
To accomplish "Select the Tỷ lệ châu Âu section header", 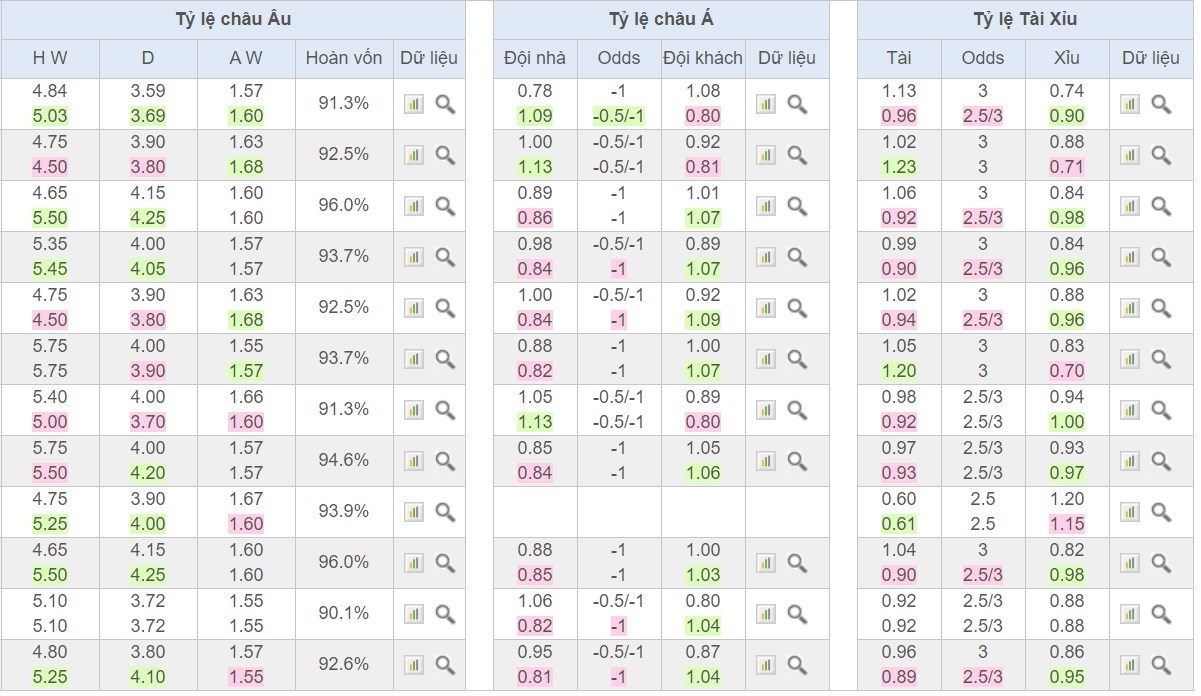I will tap(233, 20).
